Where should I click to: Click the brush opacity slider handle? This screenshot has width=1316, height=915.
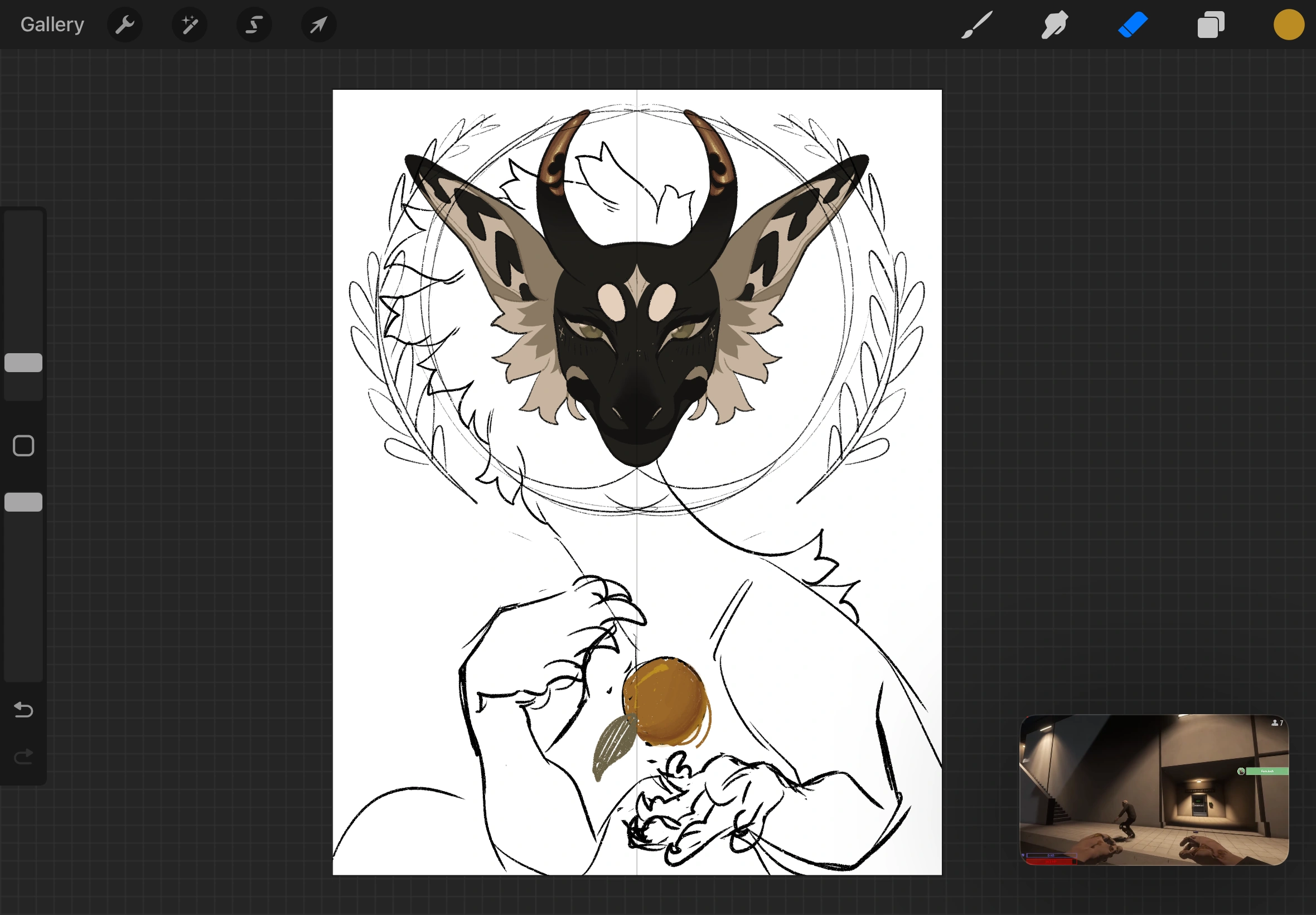click(x=23, y=502)
